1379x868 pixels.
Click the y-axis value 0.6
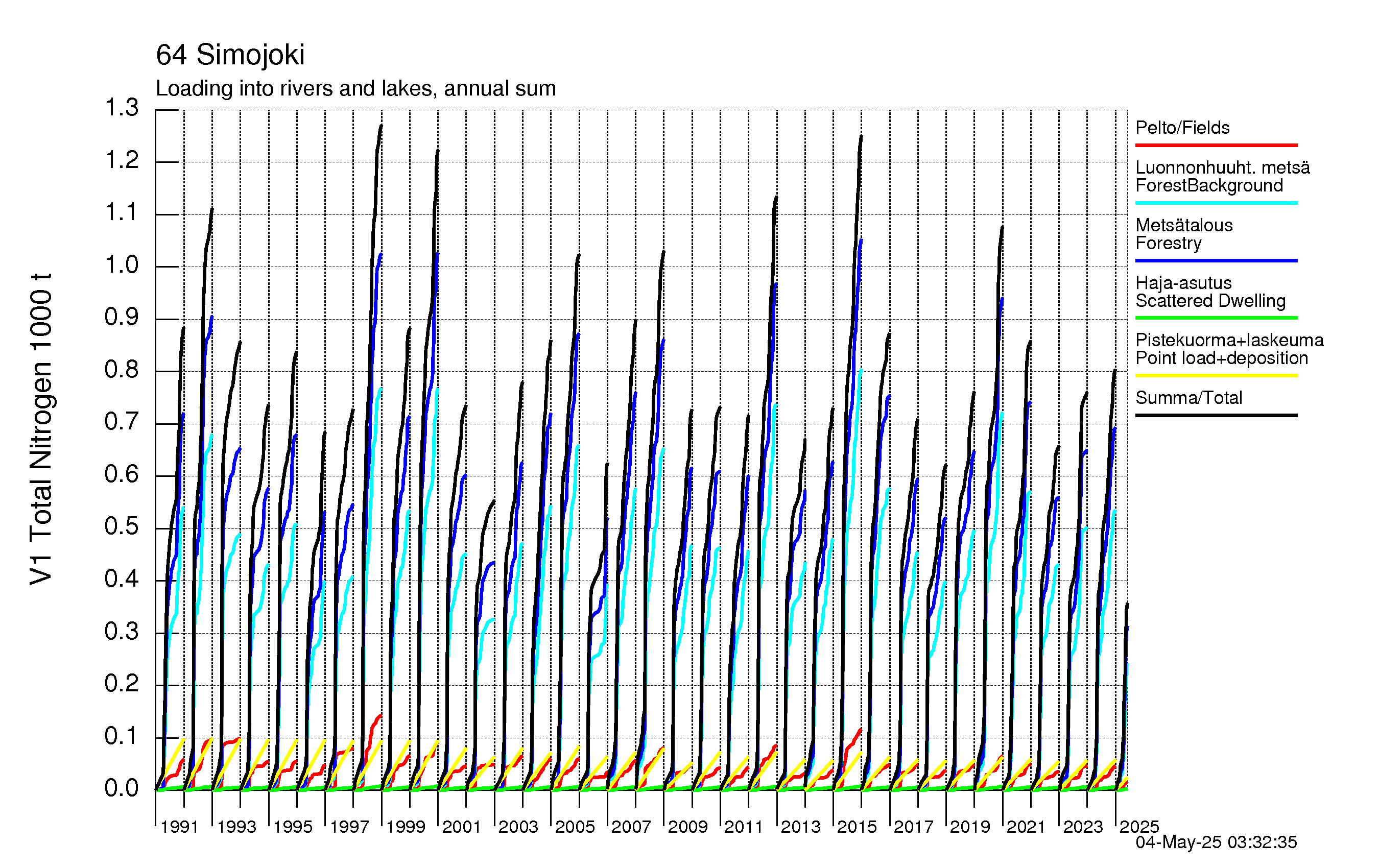pyautogui.click(x=122, y=475)
